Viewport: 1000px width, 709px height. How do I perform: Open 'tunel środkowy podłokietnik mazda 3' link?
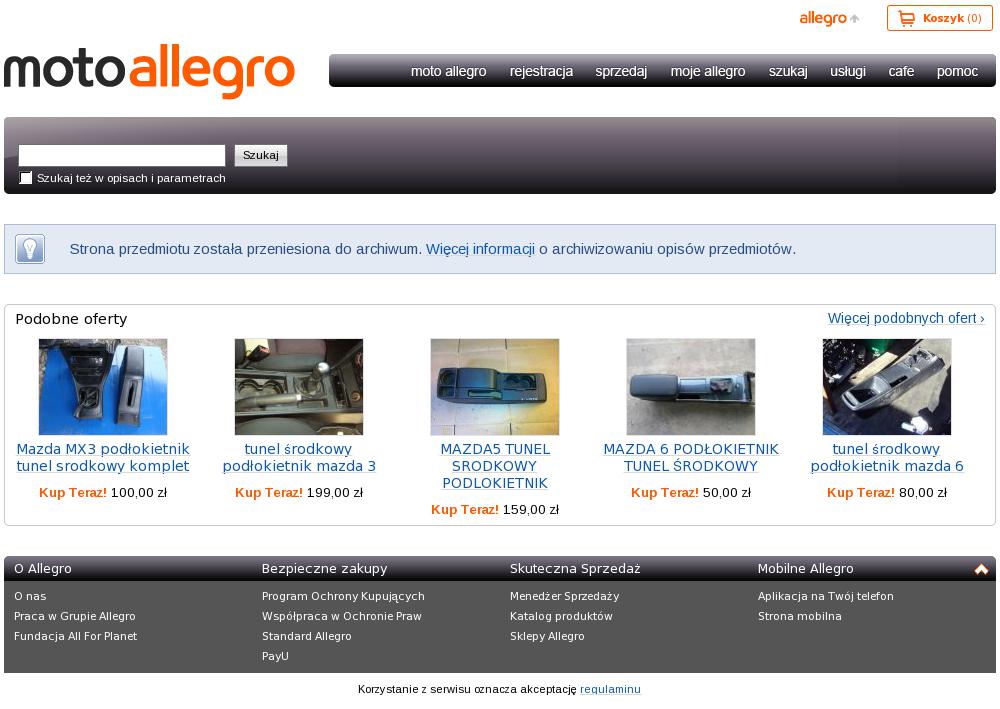click(x=298, y=457)
